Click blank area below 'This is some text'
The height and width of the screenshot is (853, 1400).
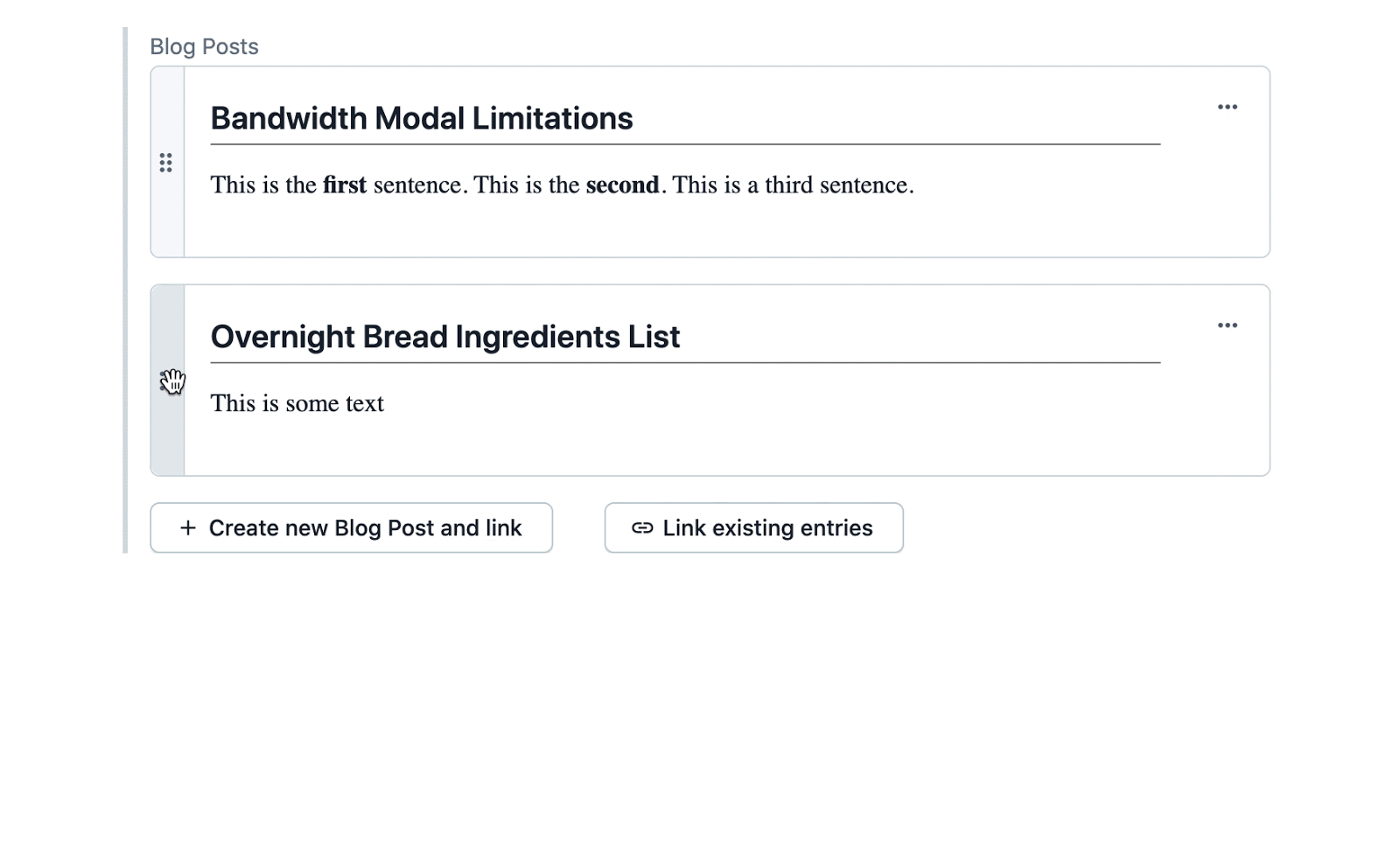click(612, 446)
